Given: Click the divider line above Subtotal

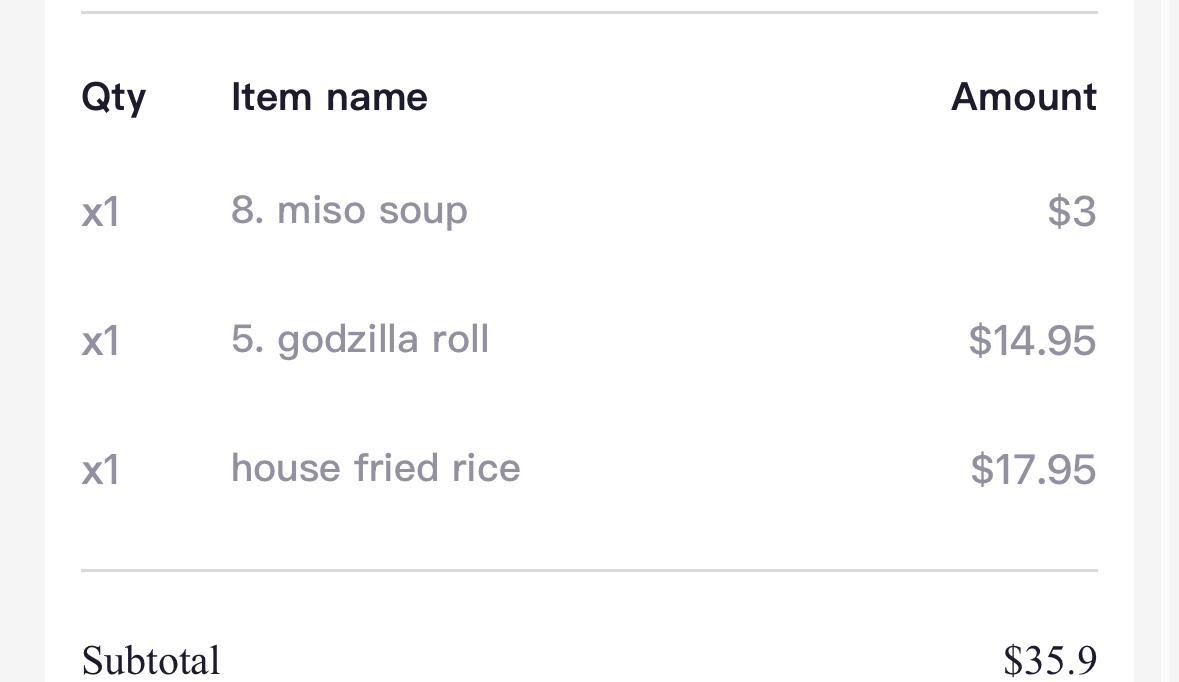Looking at the screenshot, I should 589,570.
